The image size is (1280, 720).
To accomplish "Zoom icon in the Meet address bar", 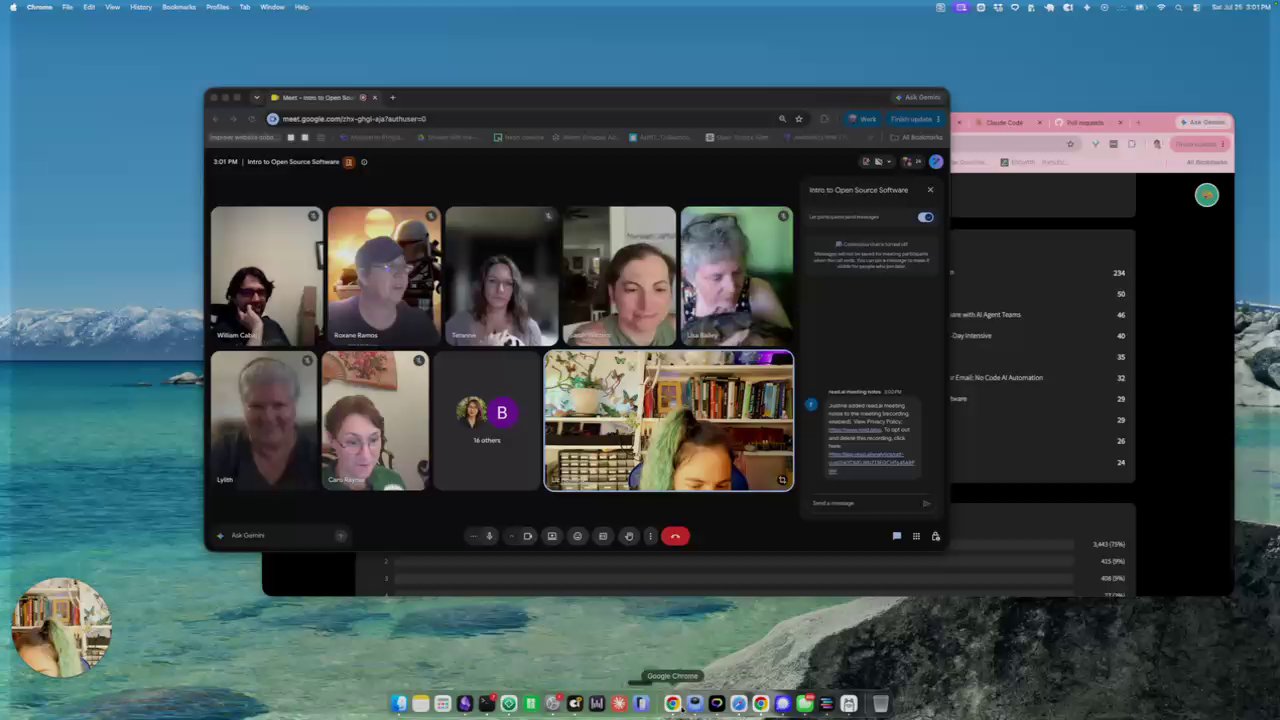I will click(x=782, y=119).
